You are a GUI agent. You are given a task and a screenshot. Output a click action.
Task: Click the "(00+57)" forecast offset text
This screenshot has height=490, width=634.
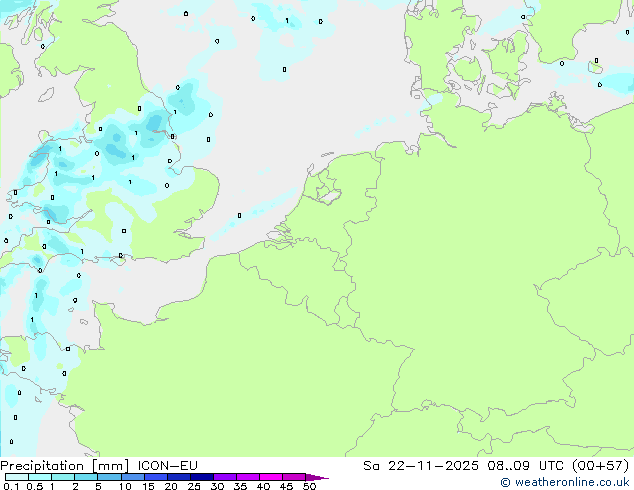coord(601,466)
